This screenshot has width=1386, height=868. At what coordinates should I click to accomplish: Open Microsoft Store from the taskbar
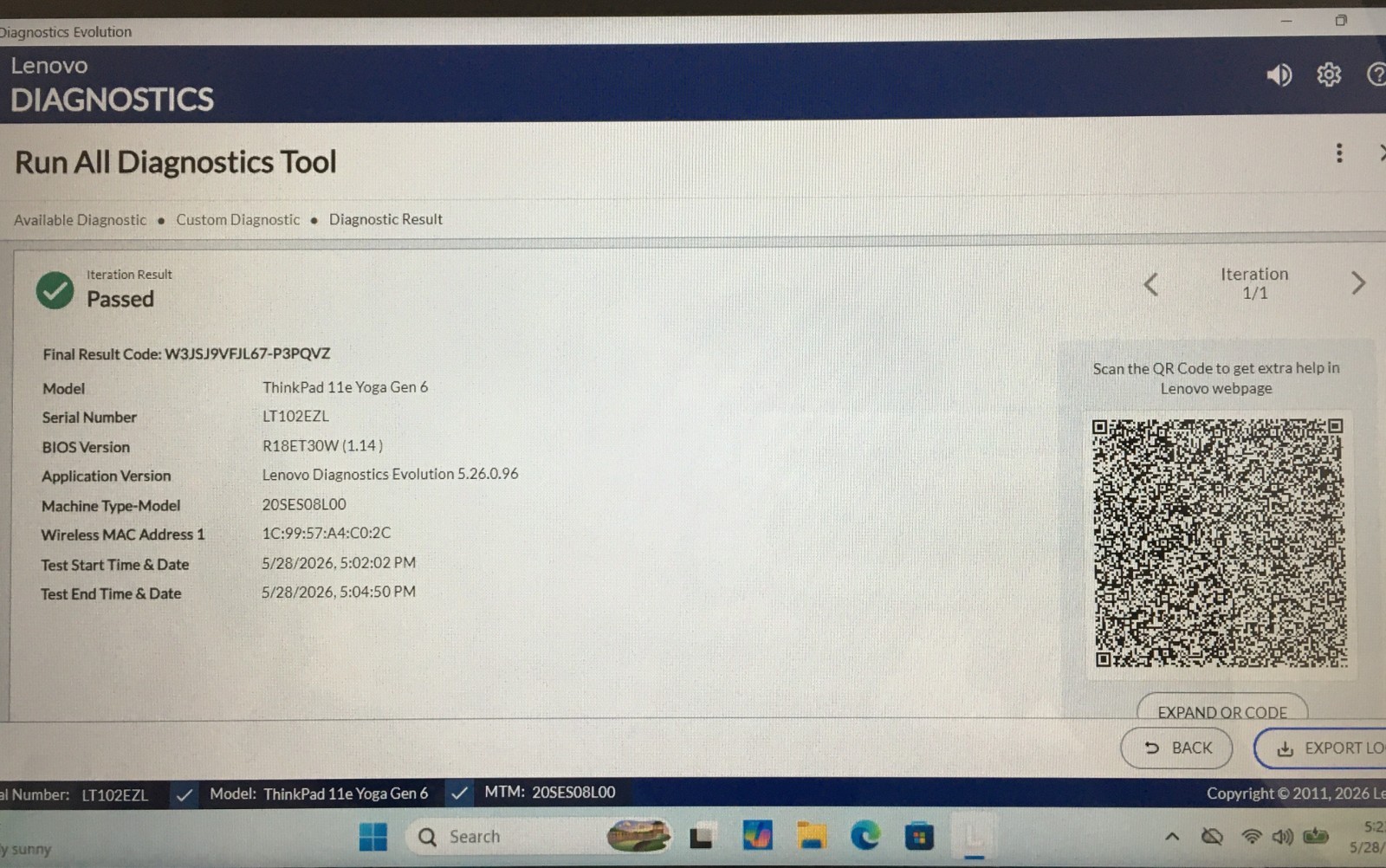coord(919,837)
